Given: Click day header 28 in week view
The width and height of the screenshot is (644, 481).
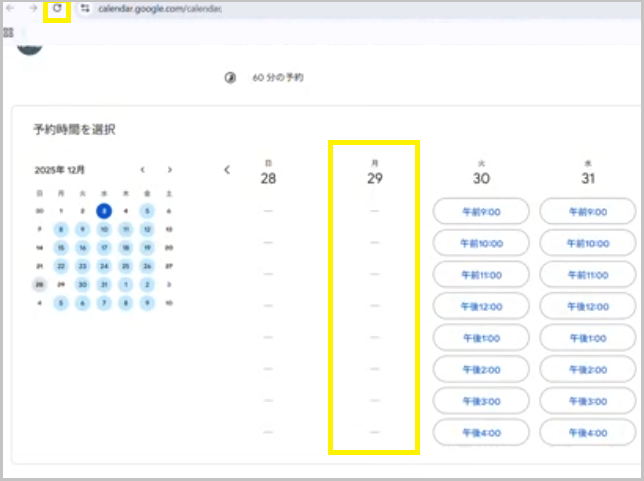Looking at the screenshot, I should [x=268, y=178].
